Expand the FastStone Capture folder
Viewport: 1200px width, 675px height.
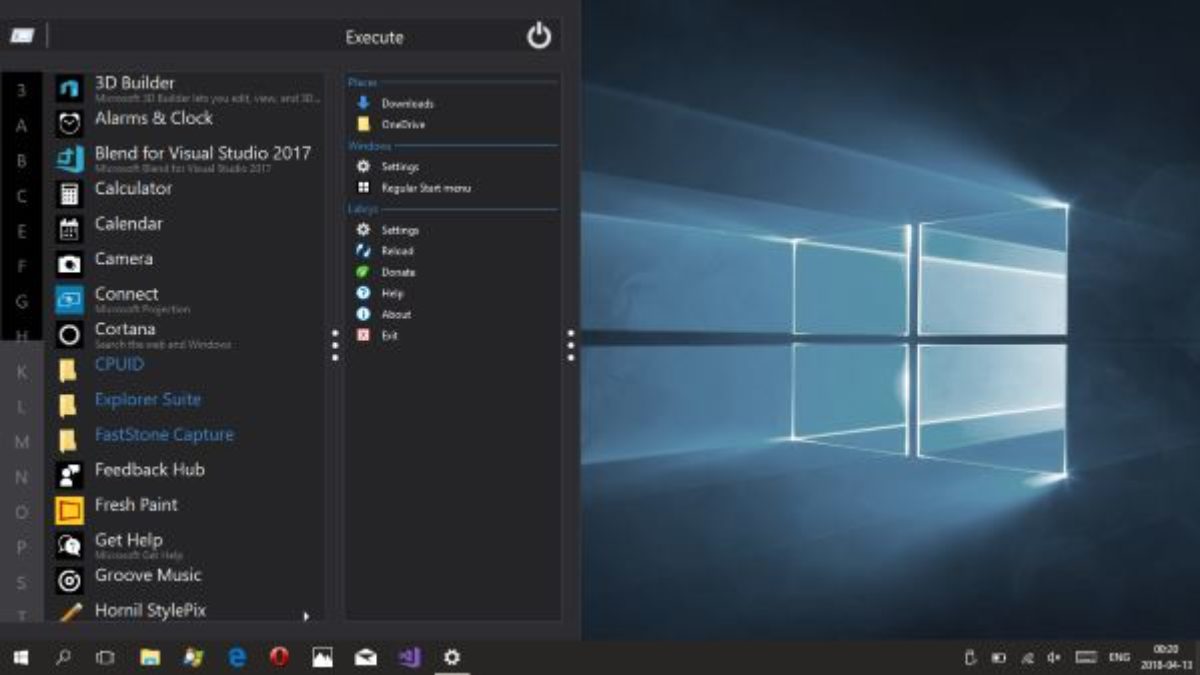point(163,435)
